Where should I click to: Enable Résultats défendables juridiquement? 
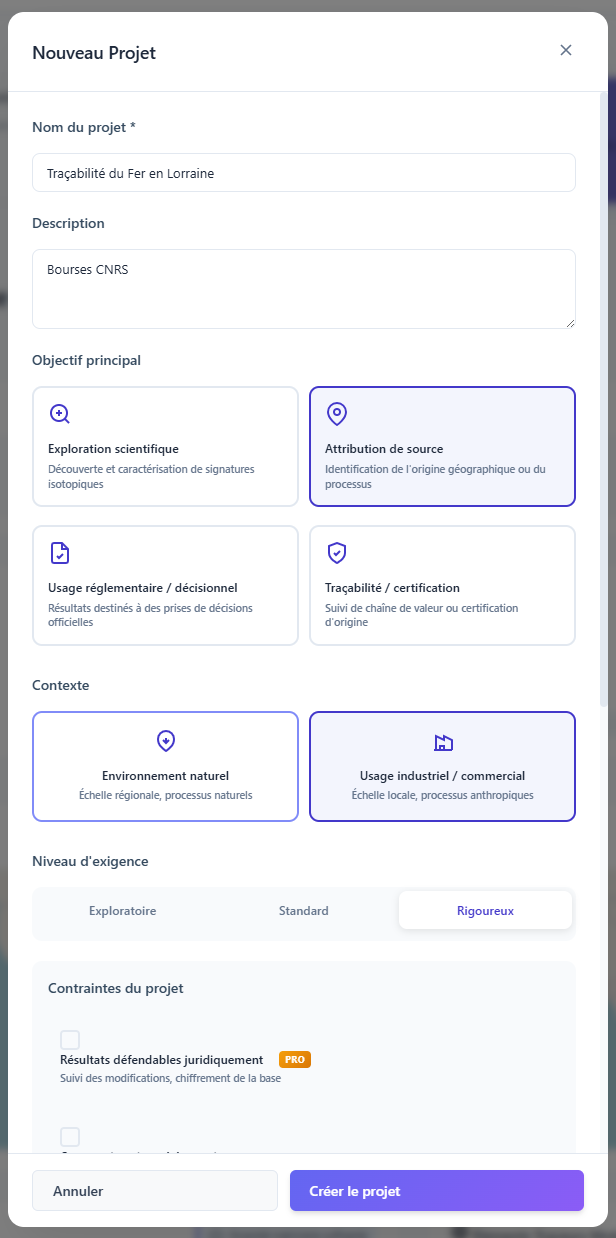(x=70, y=1039)
